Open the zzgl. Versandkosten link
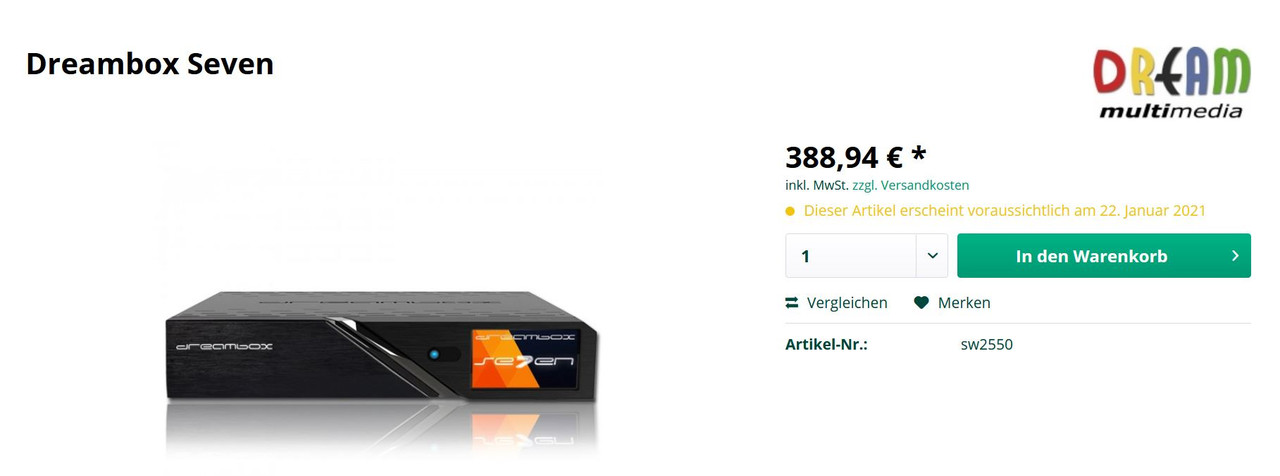Screen dimensions: 1280x476 (910, 185)
